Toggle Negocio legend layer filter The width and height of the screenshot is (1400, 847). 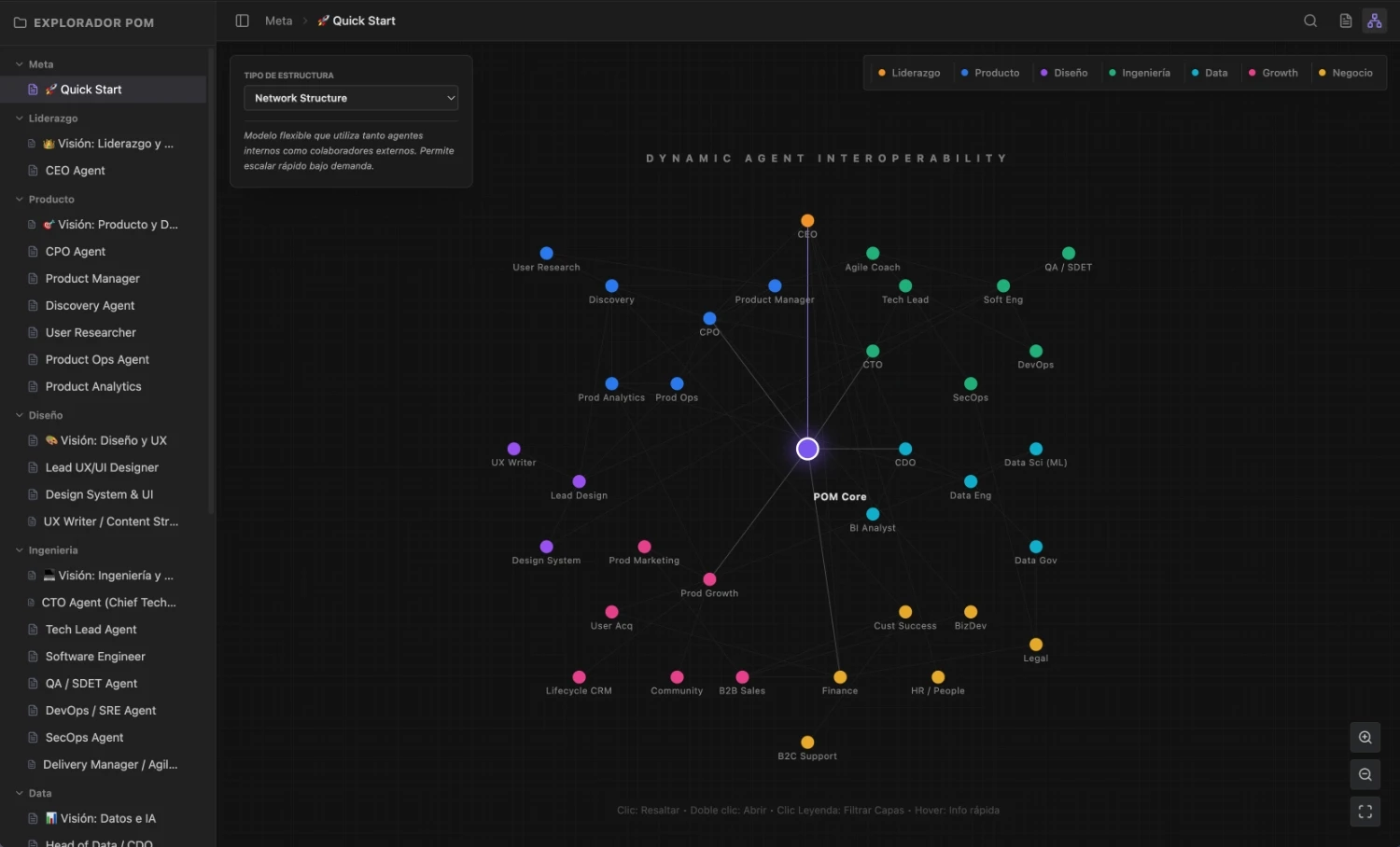tap(1346, 73)
